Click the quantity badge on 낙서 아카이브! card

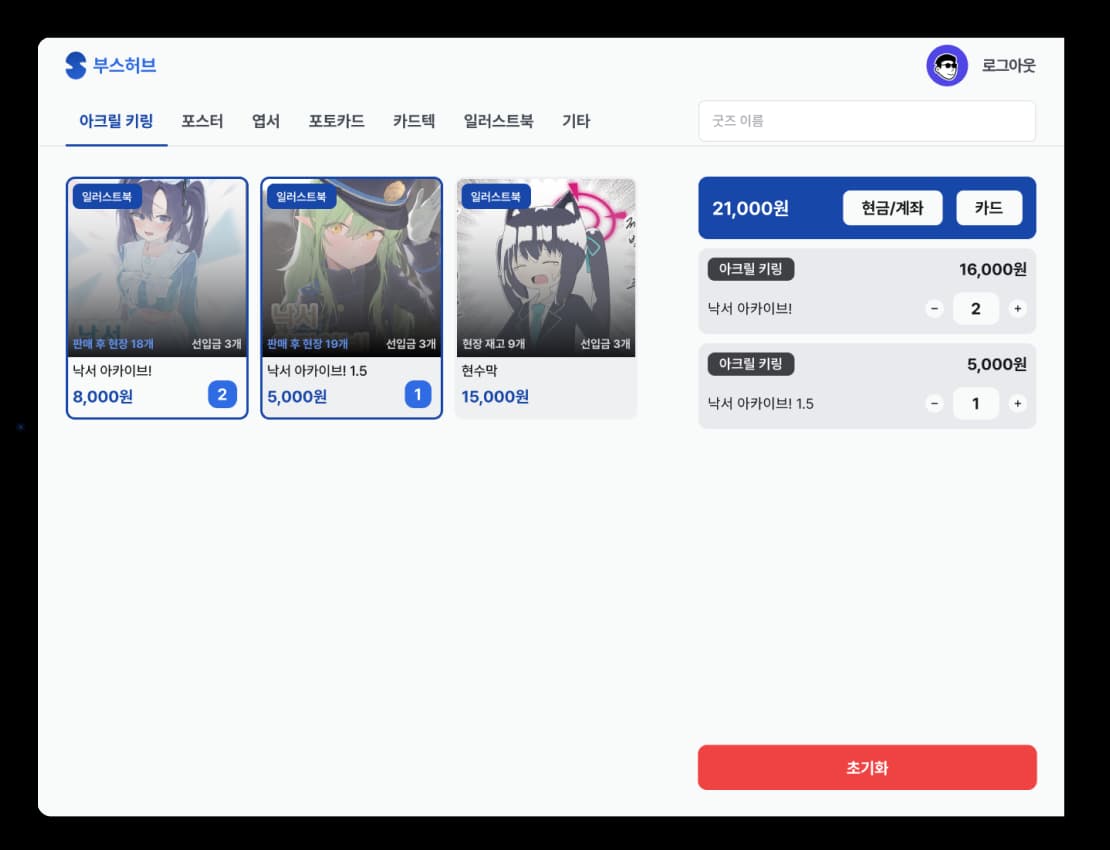click(222, 395)
